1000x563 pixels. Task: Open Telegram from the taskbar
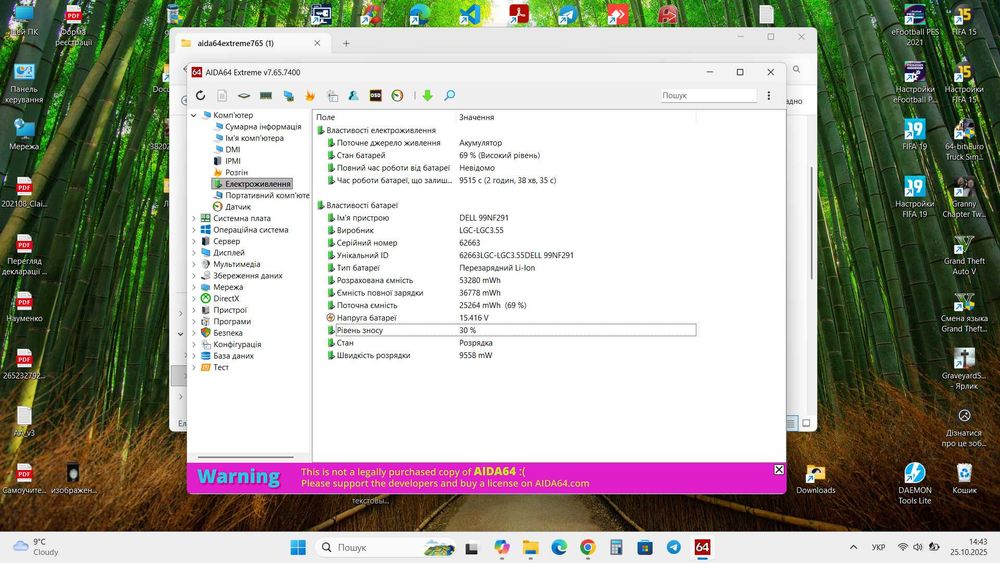point(673,547)
